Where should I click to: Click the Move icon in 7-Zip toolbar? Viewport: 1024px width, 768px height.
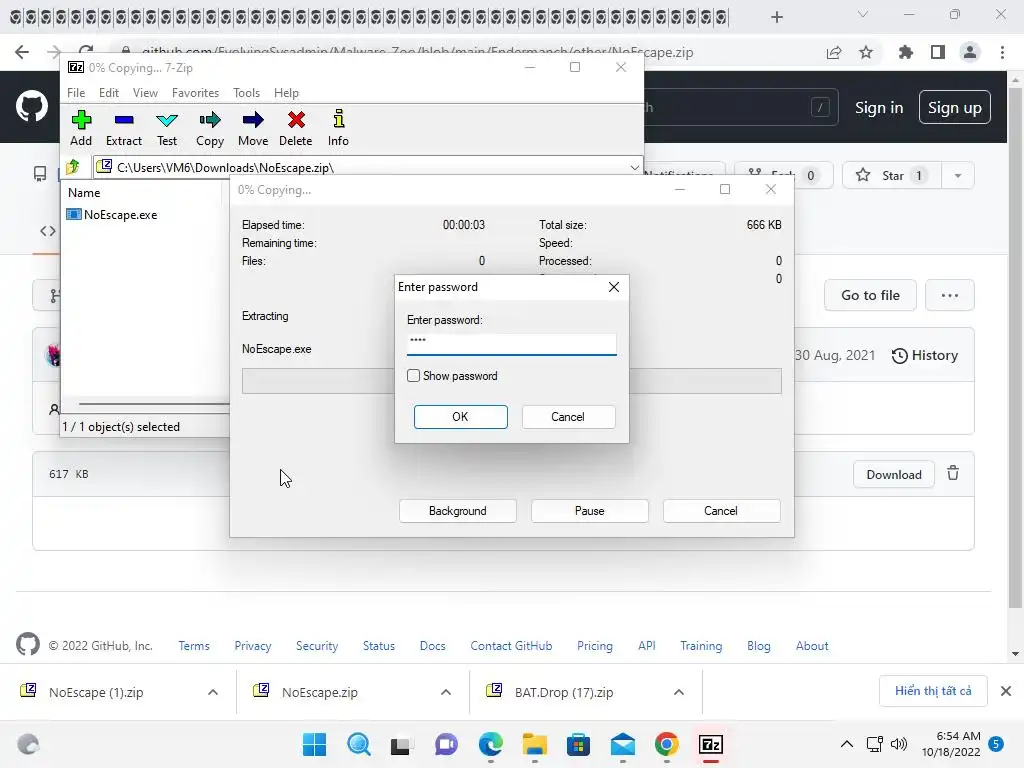(x=253, y=128)
